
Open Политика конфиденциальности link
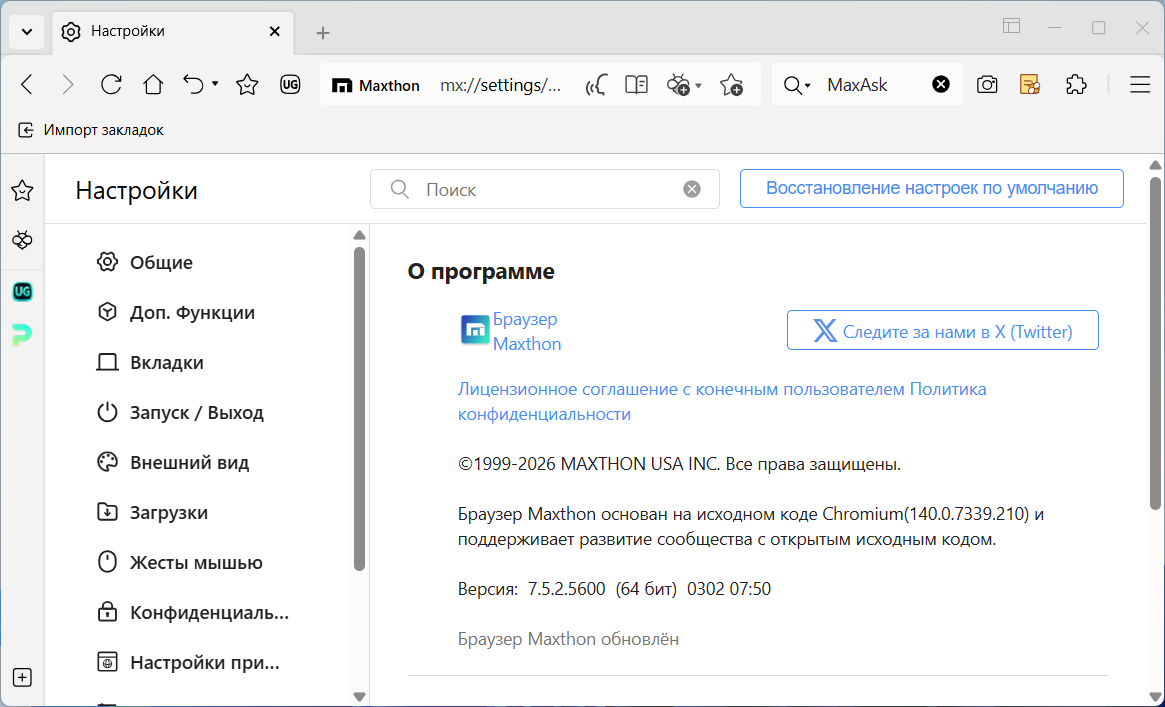click(722, 402)
